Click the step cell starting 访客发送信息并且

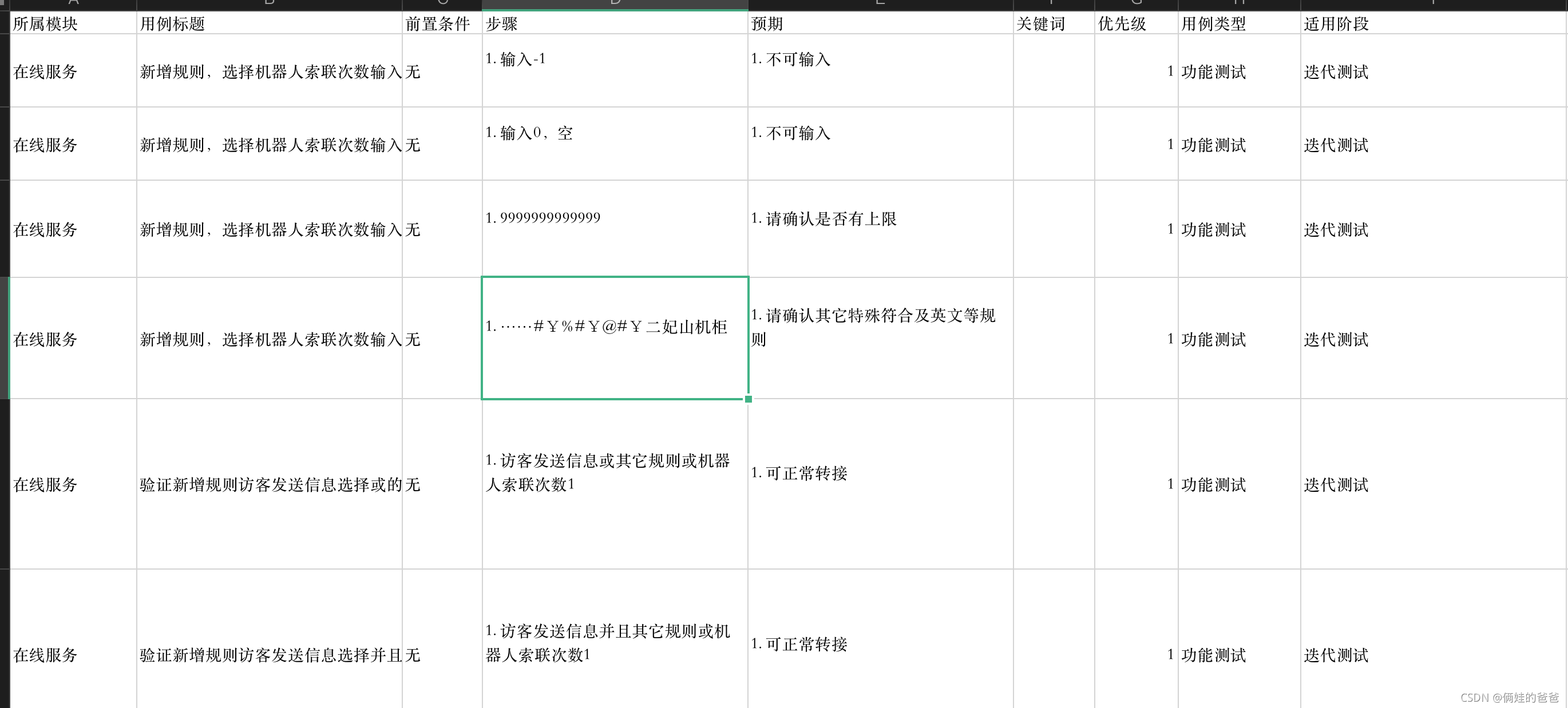(615, 639)
